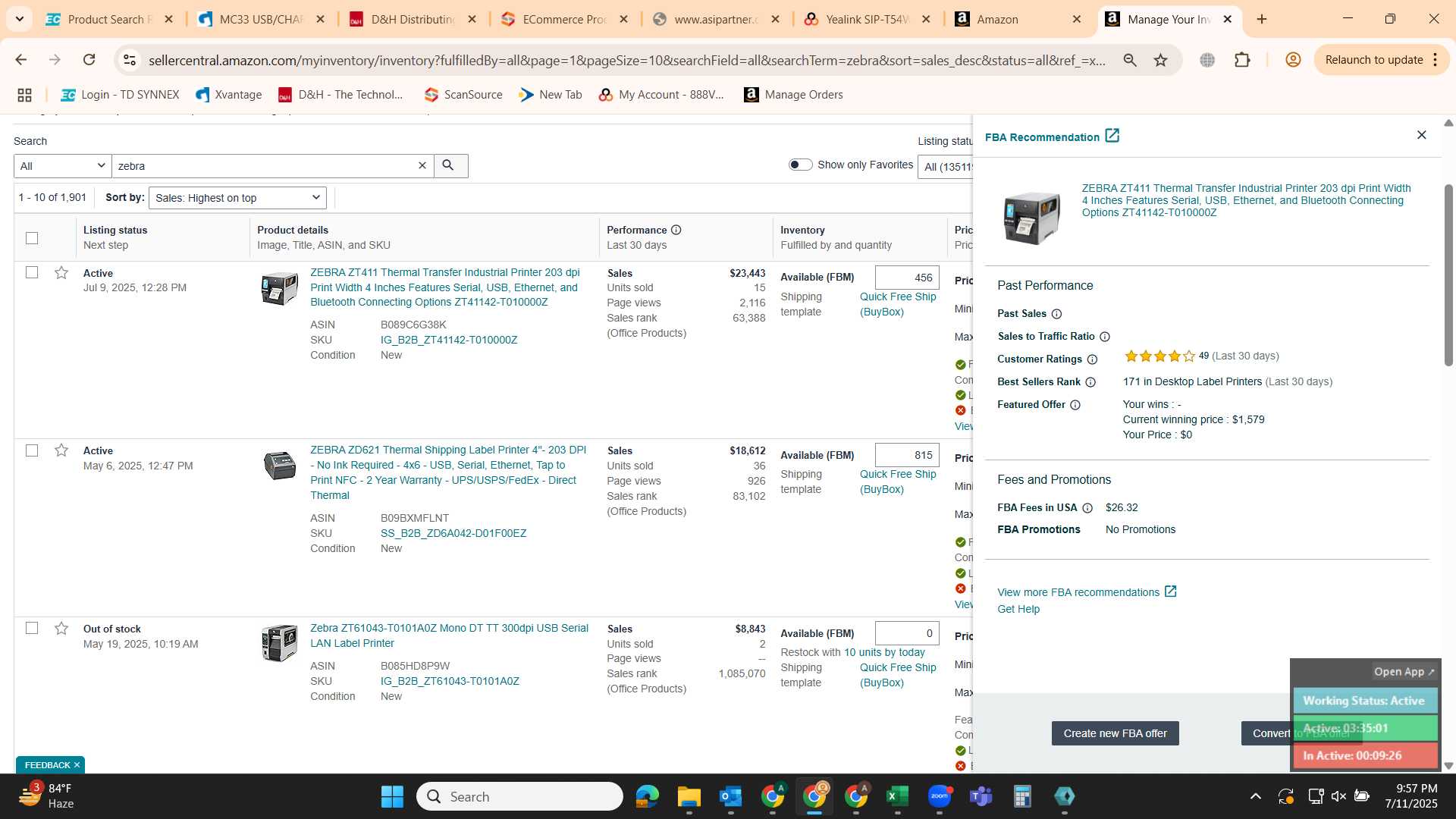Open the browser tab list chevron
This screenshot has width=1456, height=819.
(x=19, y=19)
